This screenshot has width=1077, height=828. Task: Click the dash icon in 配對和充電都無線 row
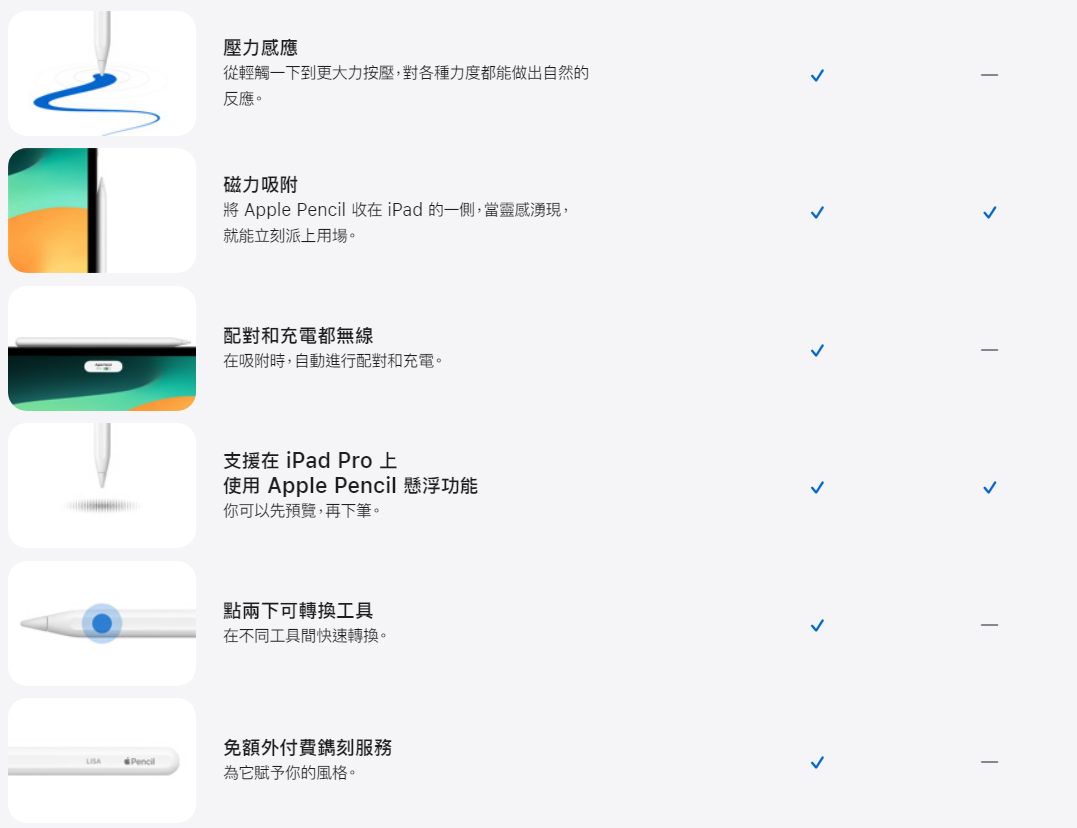click(x=989, y=350)
